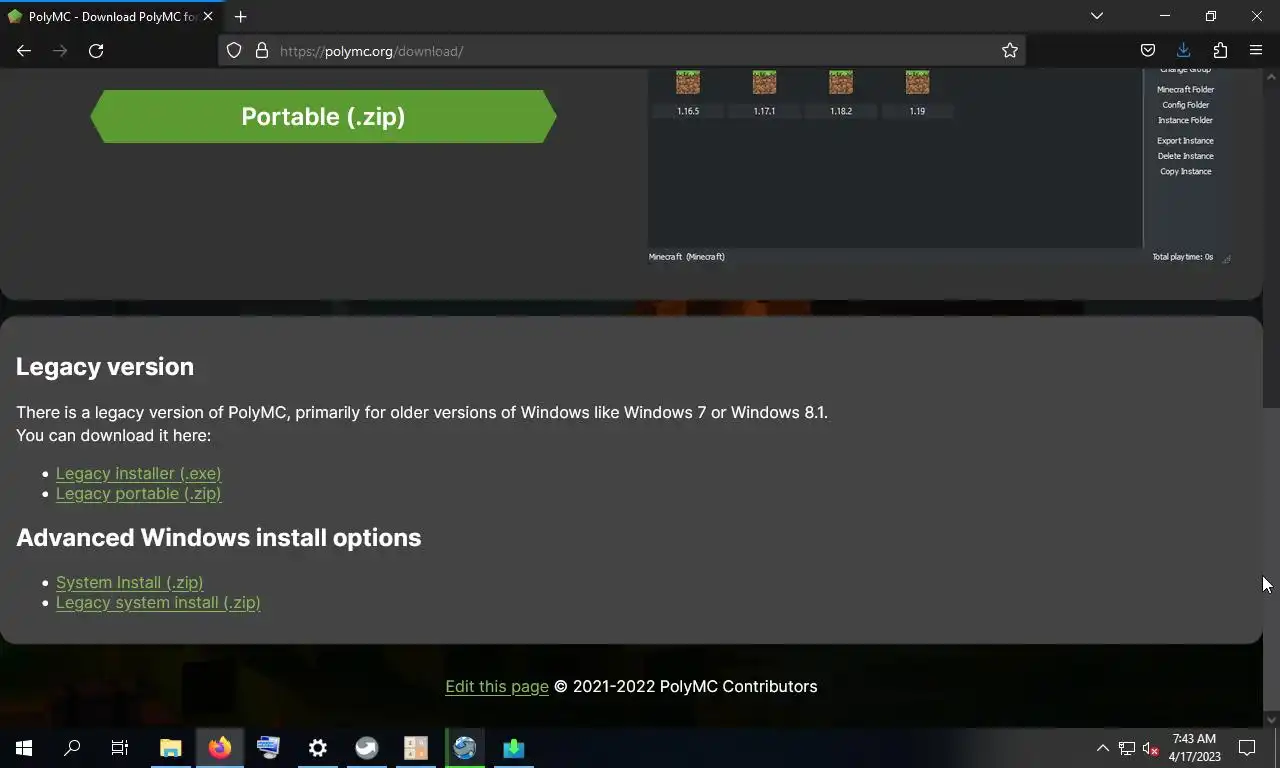Open the Edit this page link
The image size is (1280, 768).
pyautogui.click(x=497, y=686)
